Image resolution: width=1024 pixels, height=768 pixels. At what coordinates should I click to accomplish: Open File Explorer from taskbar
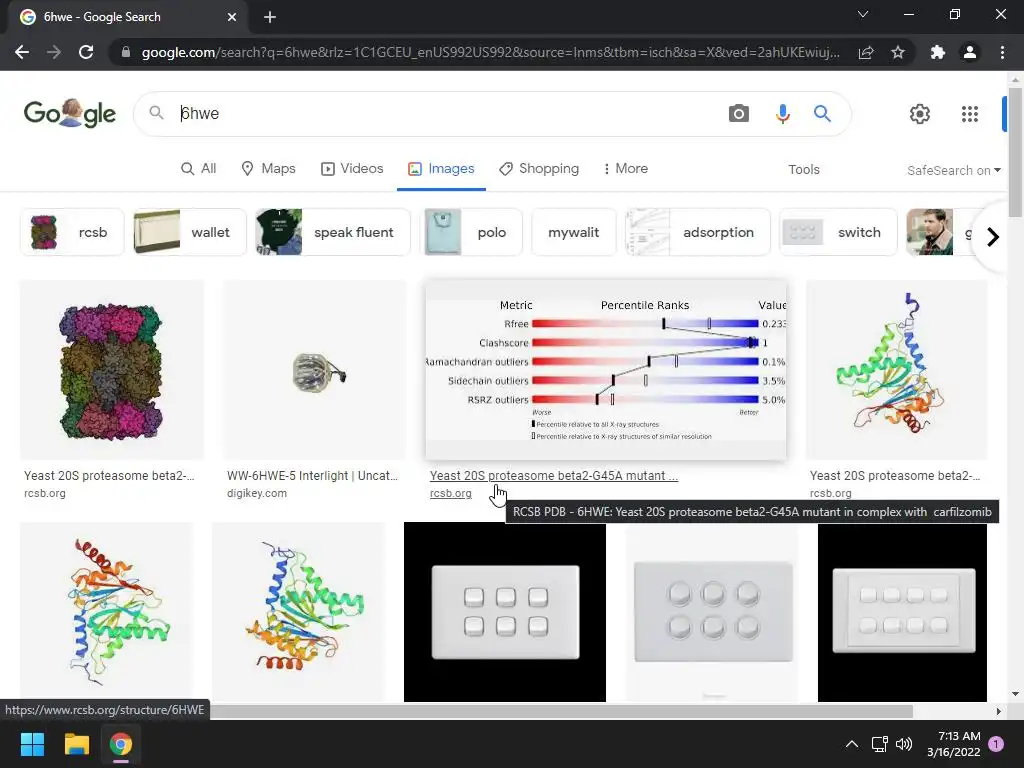click(x=76, y=744)
